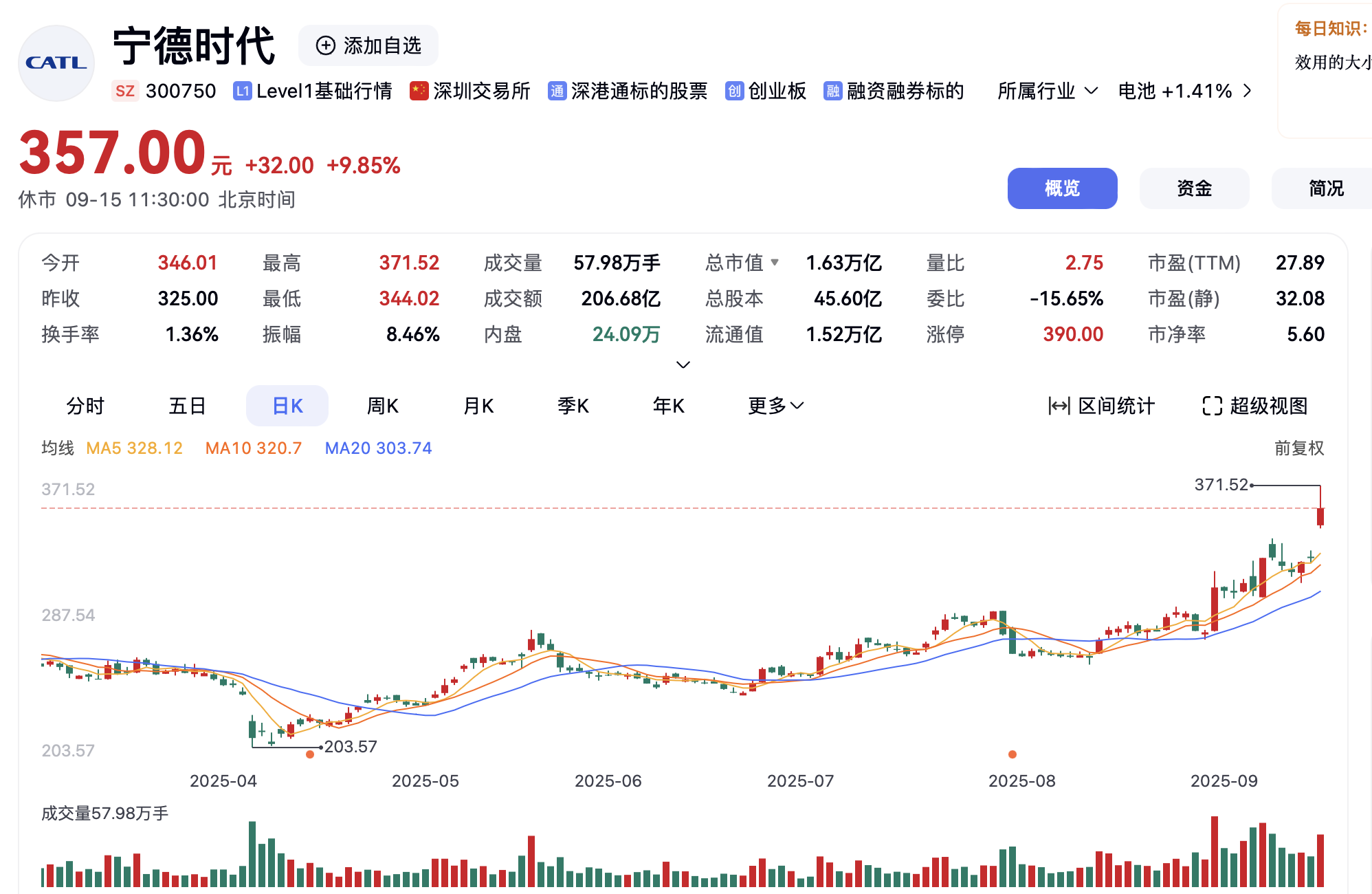
Task: Click the 前复权 adjustment toggle
Action: tap(1298, 448)
